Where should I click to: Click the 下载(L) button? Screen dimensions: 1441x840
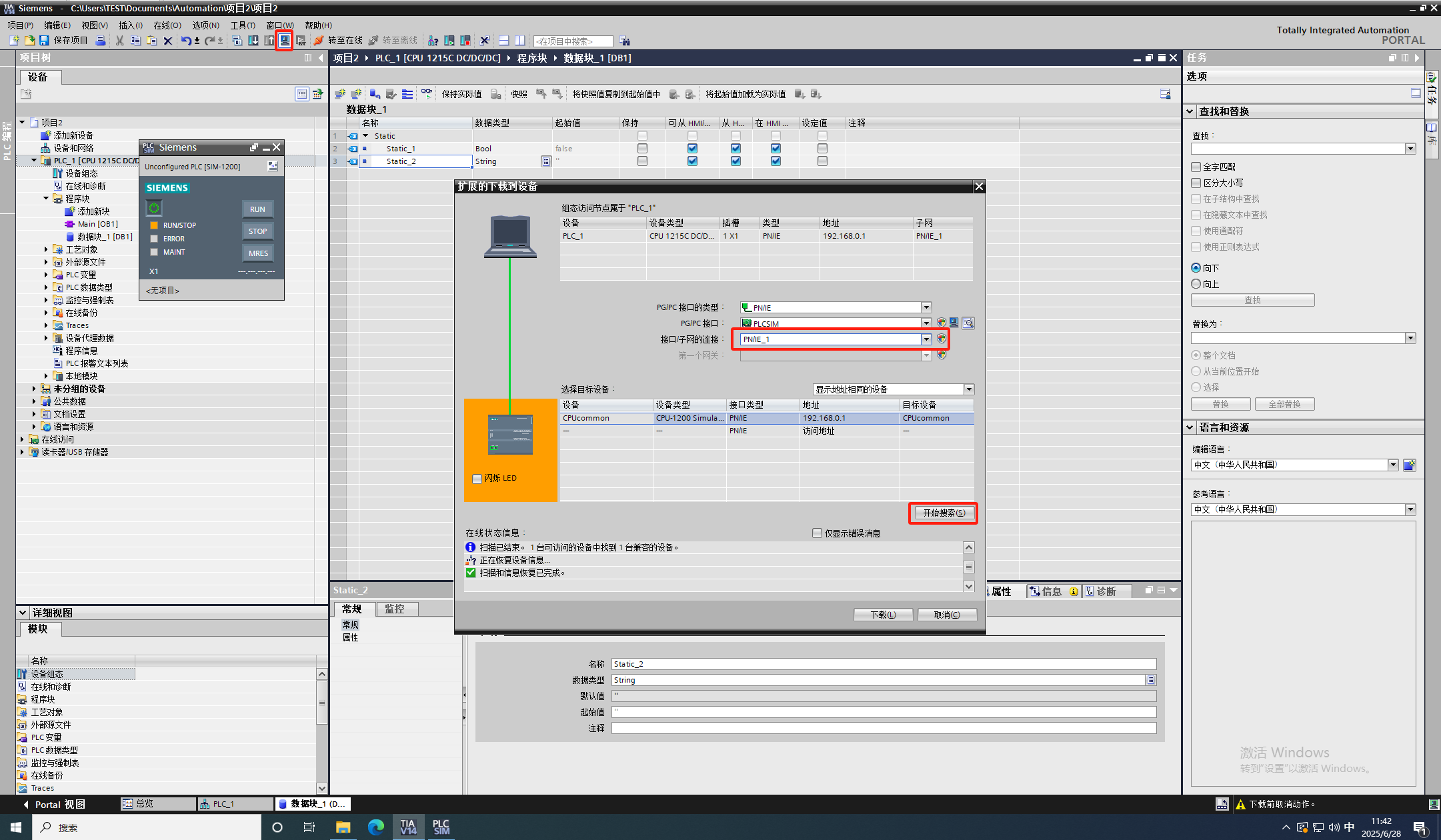click(x=883, y=615)
